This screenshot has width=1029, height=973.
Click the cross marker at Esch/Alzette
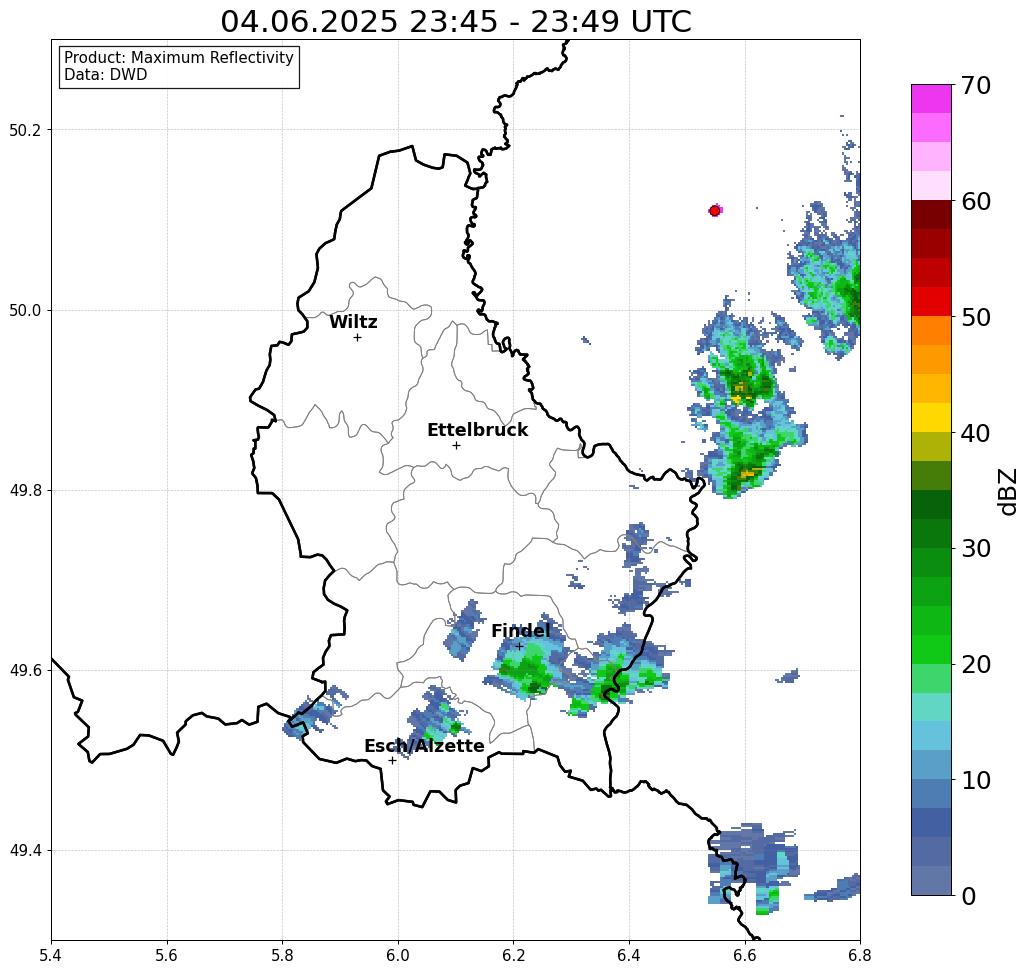point(392,761)
